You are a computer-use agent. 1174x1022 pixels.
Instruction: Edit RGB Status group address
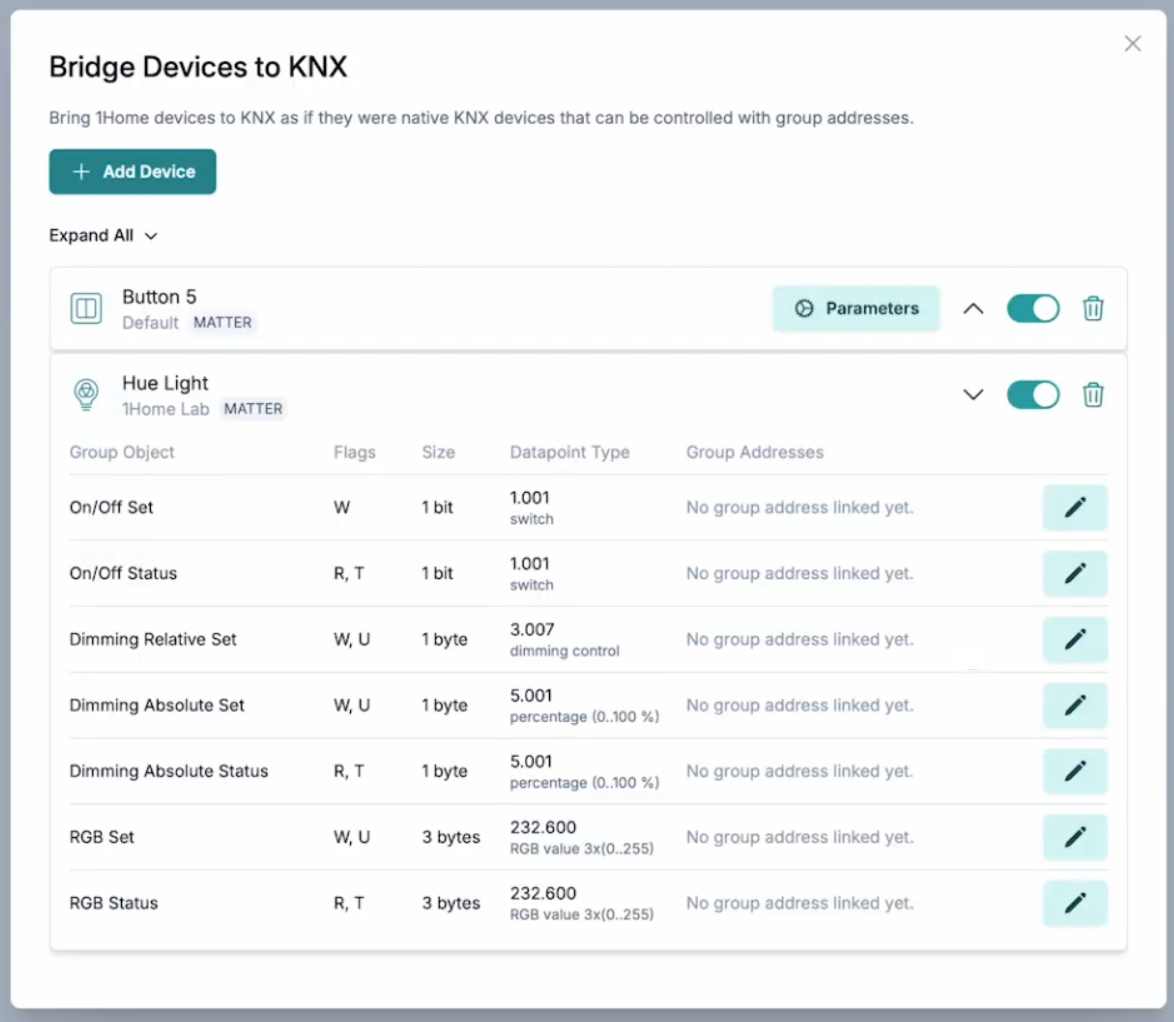coord(1075,904)
